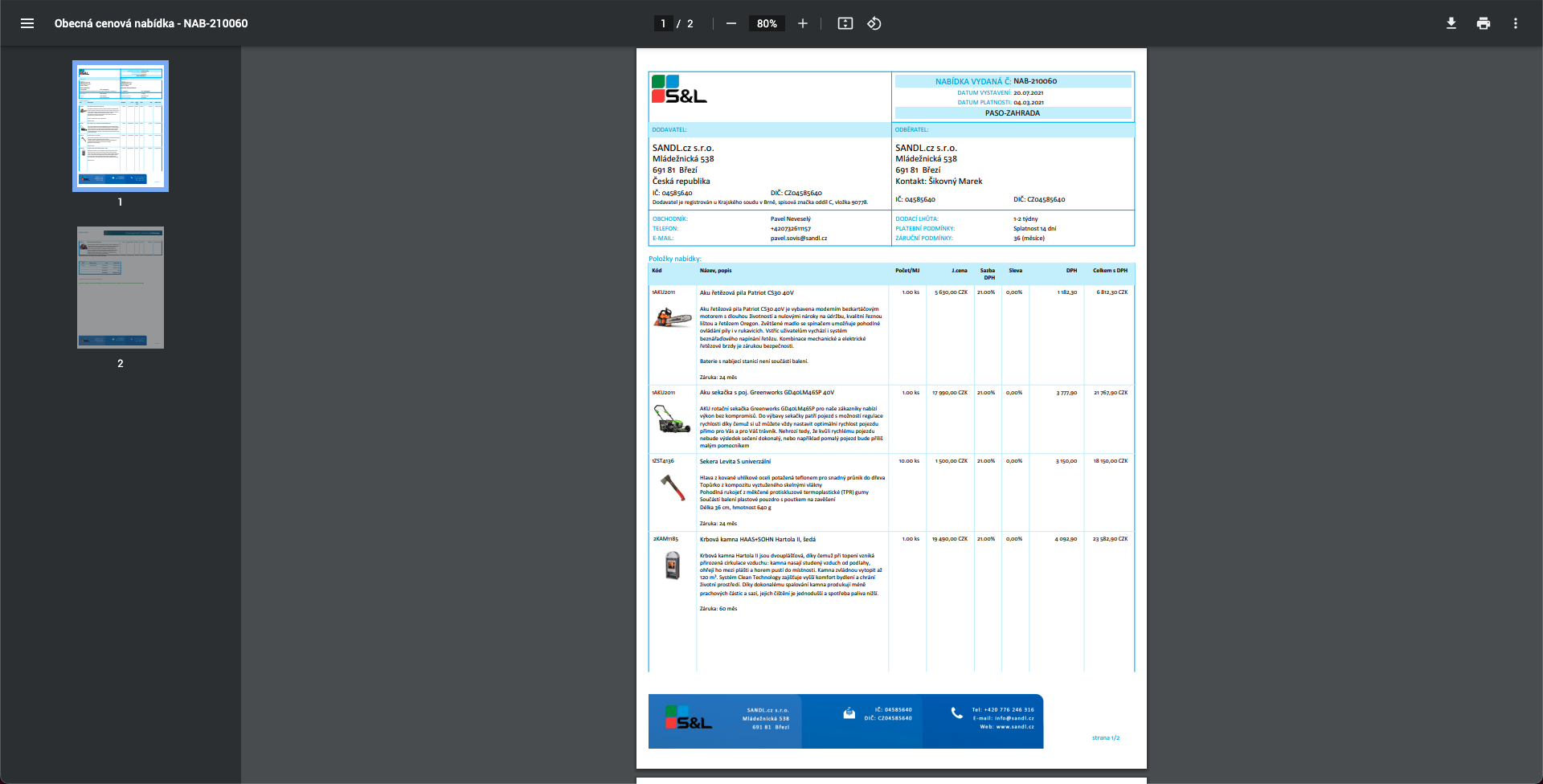Screen dimensions: 1543x784
Task: Print the document
Action: pos(1484,23)
